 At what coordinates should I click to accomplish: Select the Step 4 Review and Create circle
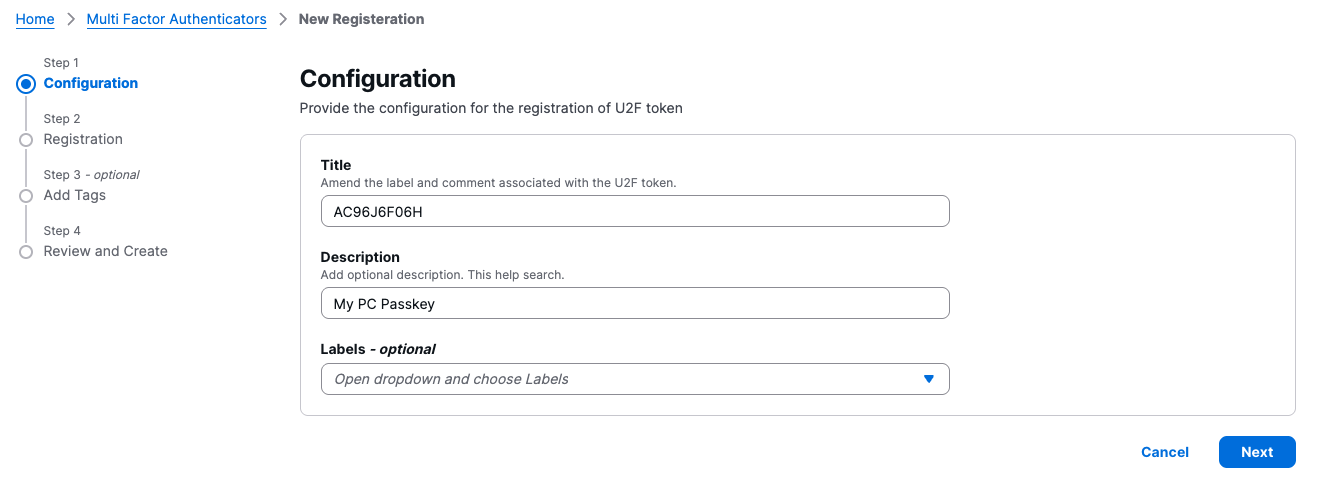point(26,252)
